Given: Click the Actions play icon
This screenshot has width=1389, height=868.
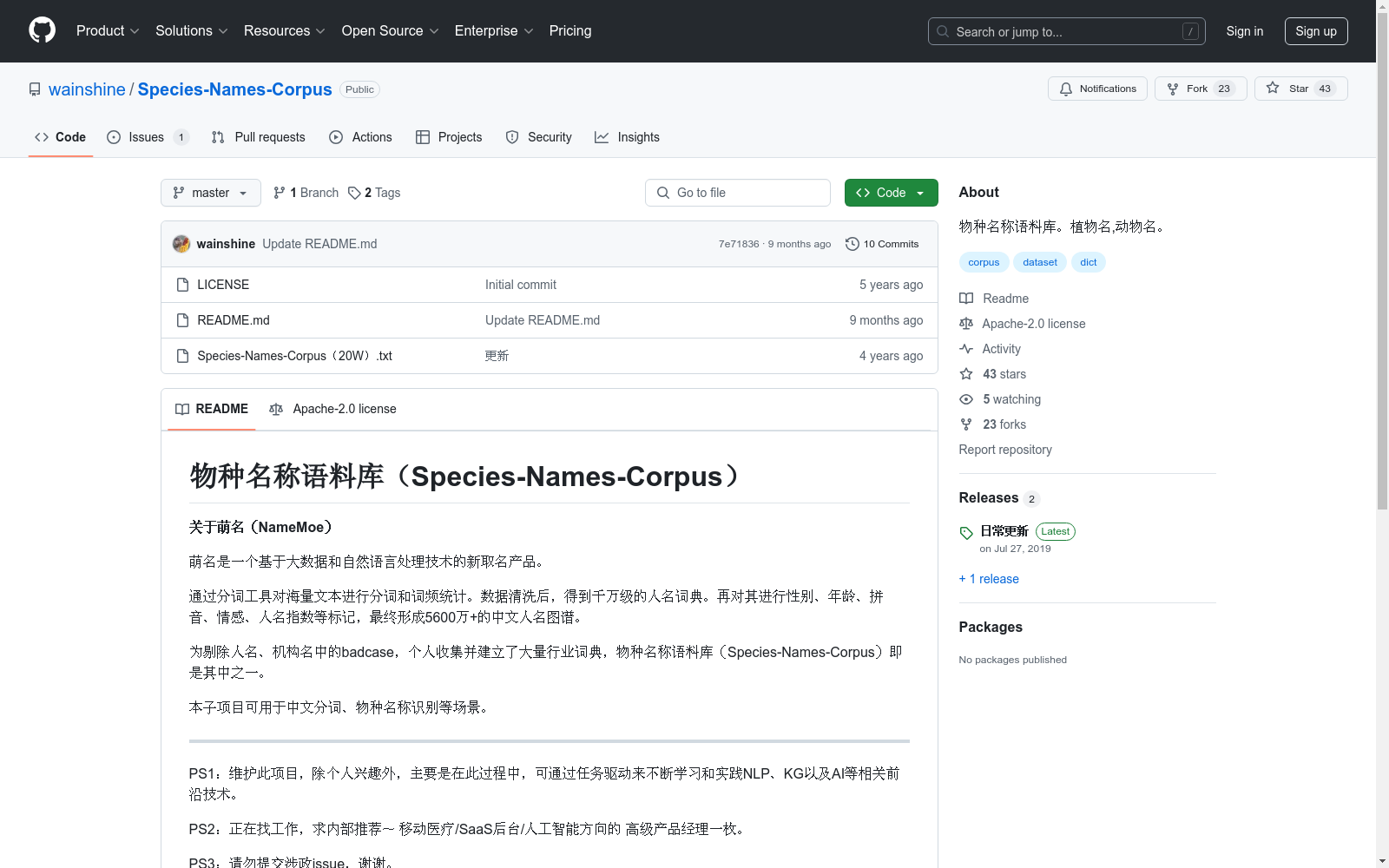Looking at the screenshot, I should (336, 137).
